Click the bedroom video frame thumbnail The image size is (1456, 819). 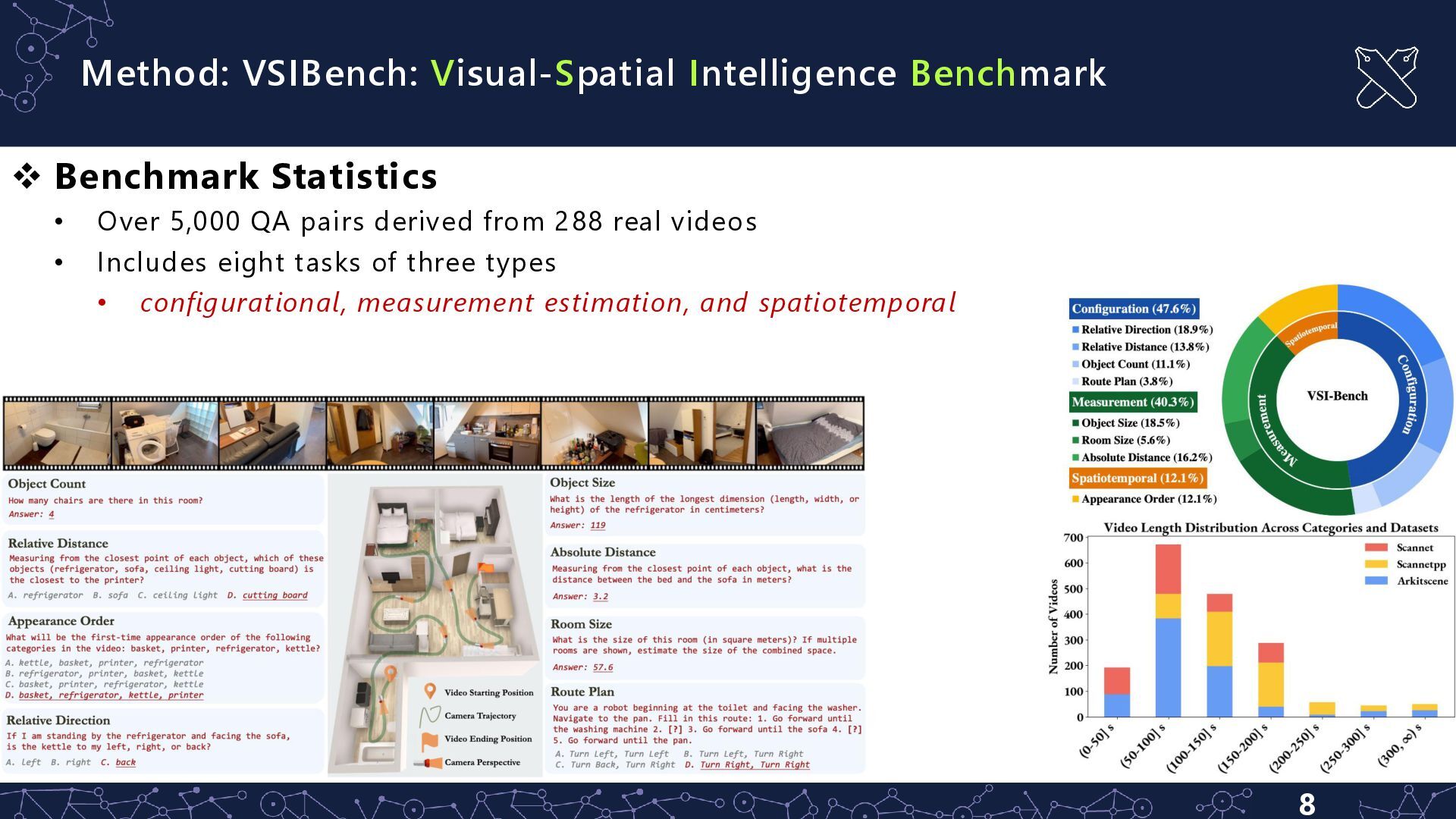[x=810, y=433]
